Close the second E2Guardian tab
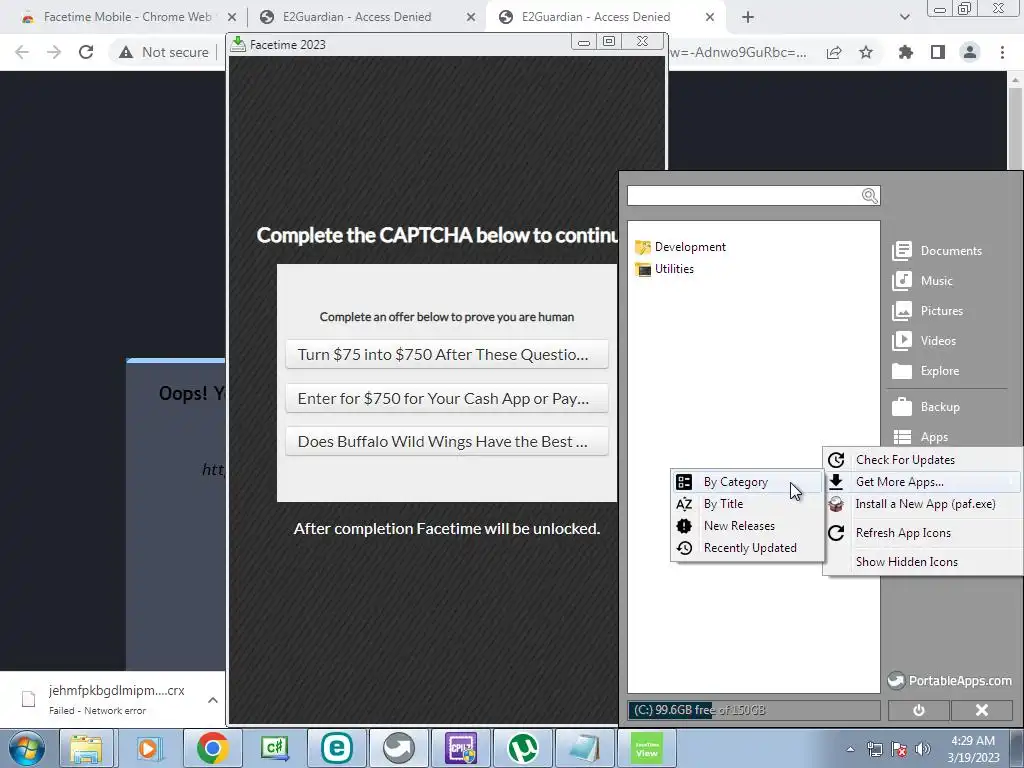1024x768 pixels. click(710, 17)
